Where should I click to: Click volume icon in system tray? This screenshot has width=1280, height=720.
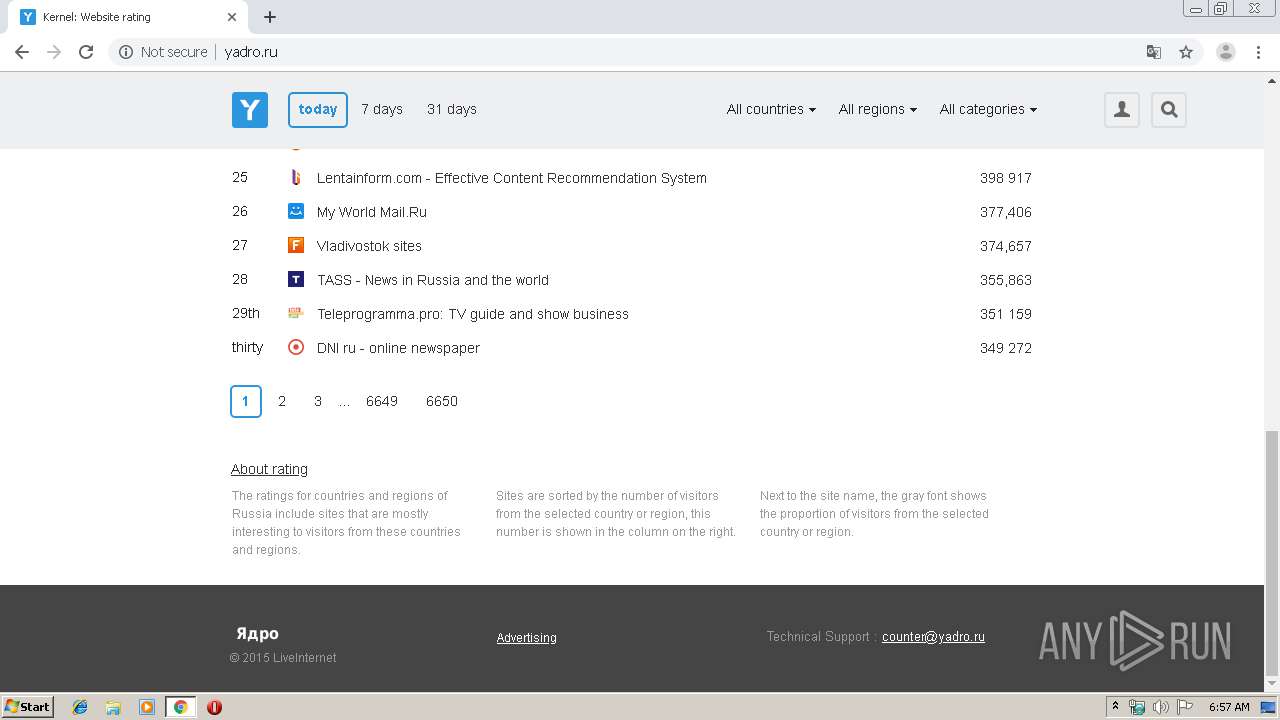coord(1160,707)
